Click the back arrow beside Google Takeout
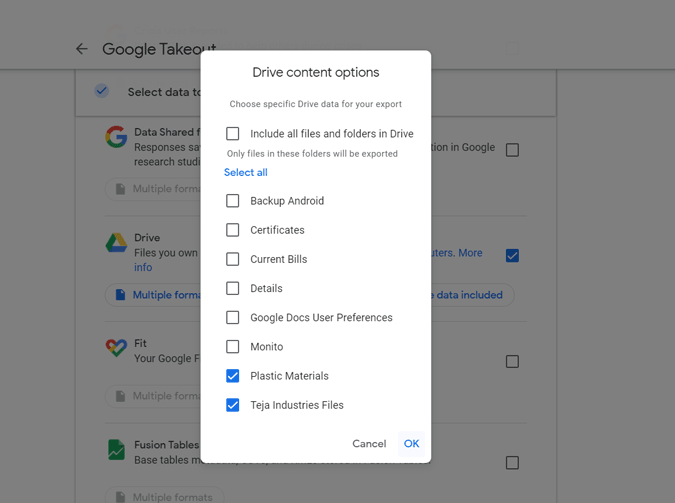 [82, 49]
